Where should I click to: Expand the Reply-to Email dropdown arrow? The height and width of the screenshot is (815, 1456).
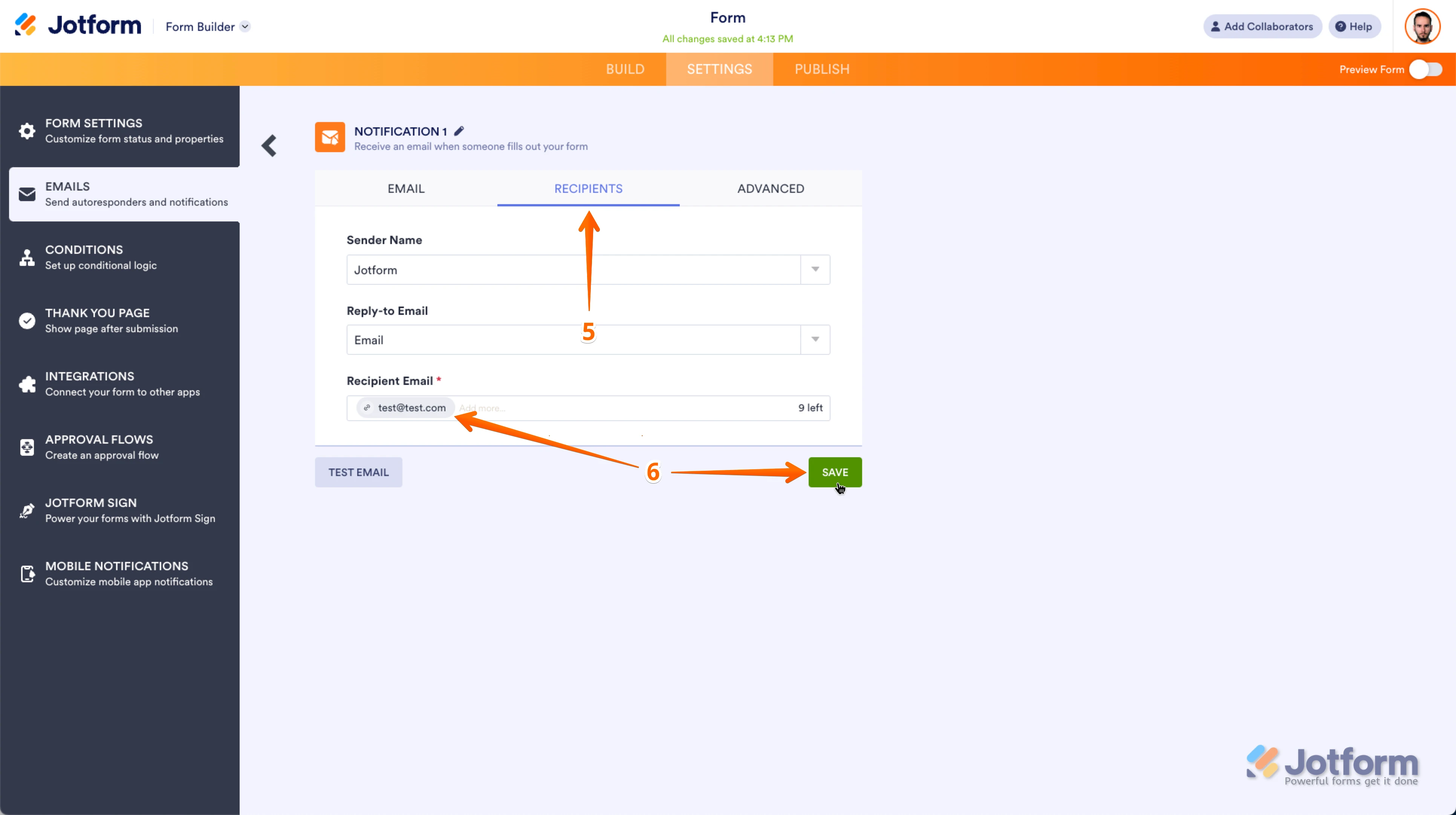pyautogui.click(x=815, y=339)
